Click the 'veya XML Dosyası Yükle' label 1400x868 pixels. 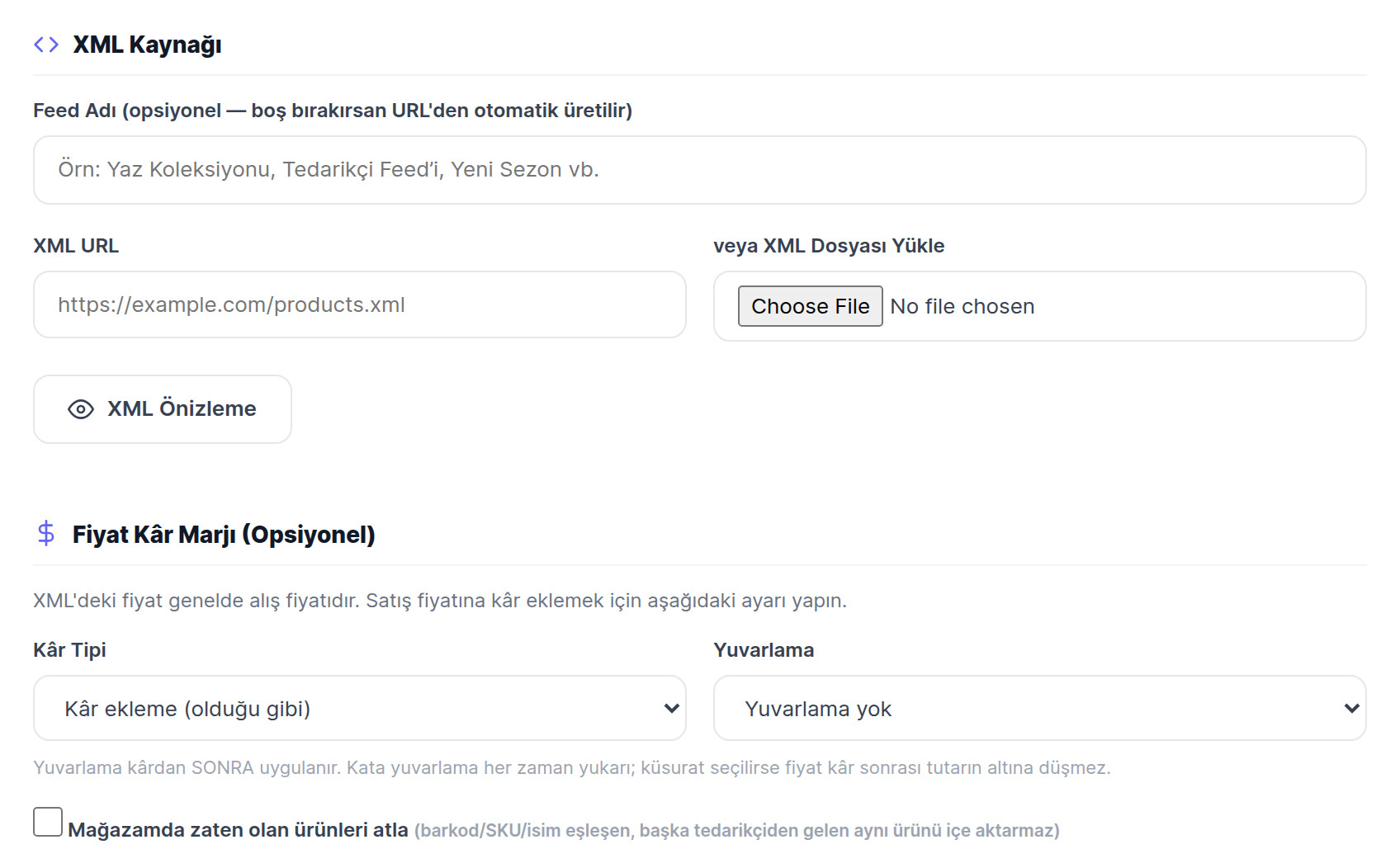coord(829,246)
